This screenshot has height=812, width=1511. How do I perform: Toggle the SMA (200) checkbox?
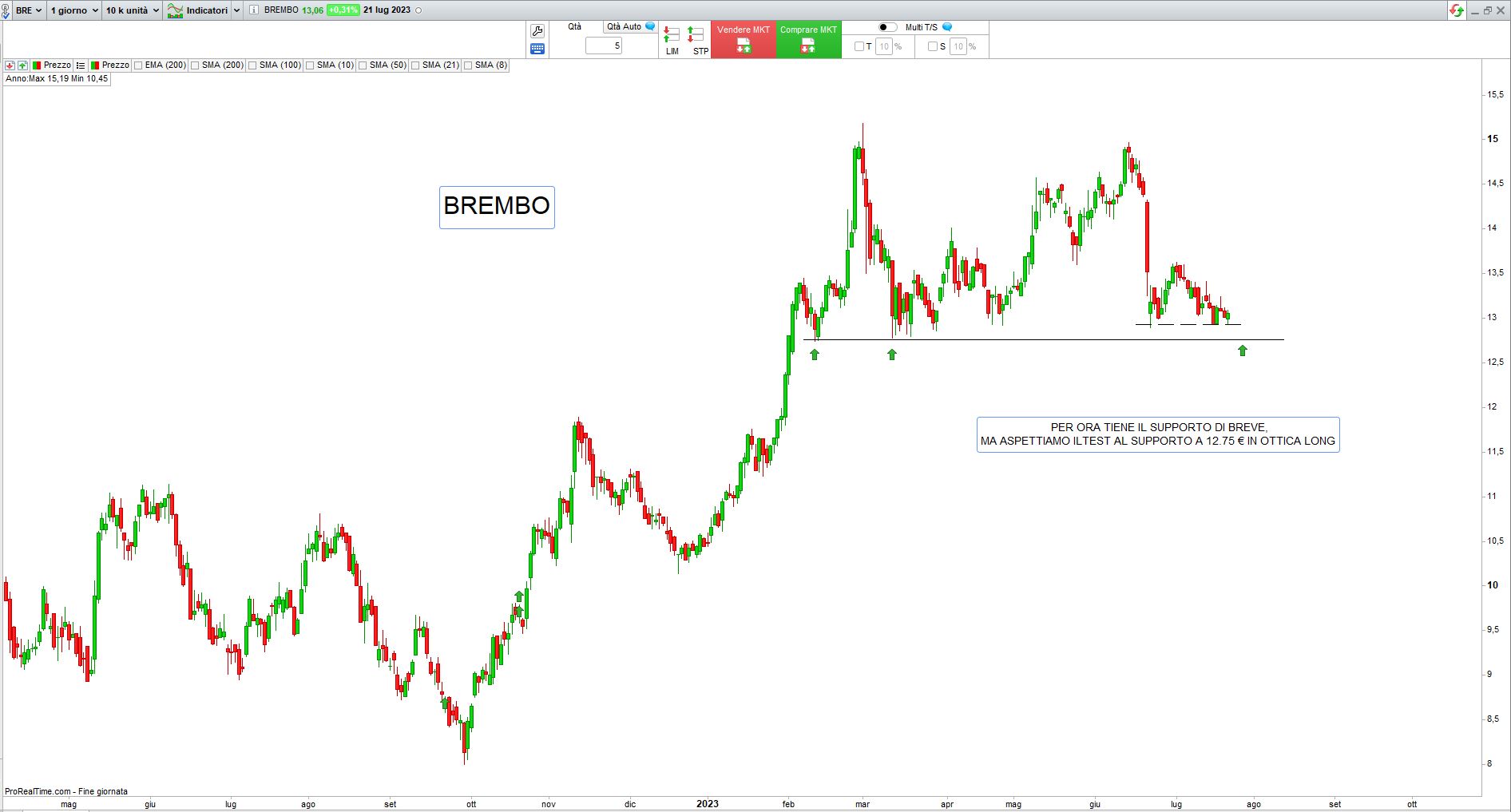tap(195, 65)
